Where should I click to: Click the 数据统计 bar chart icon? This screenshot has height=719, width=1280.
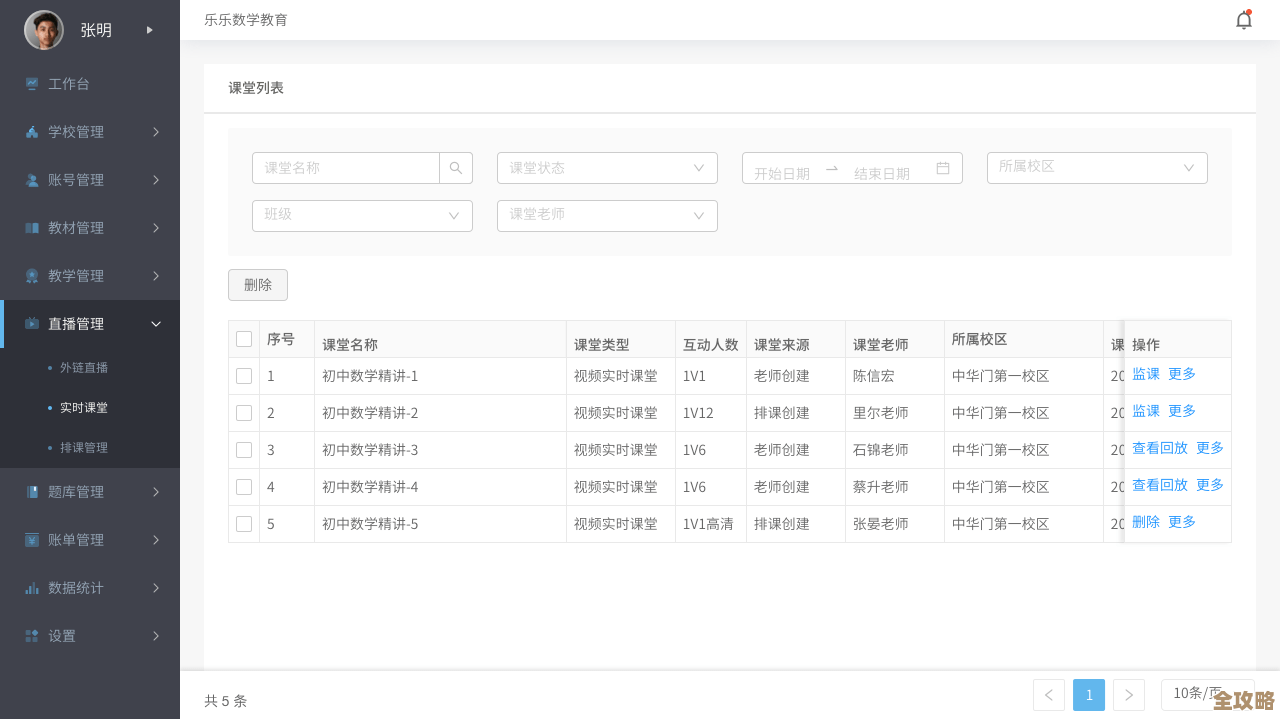click(x=33, y=588)
